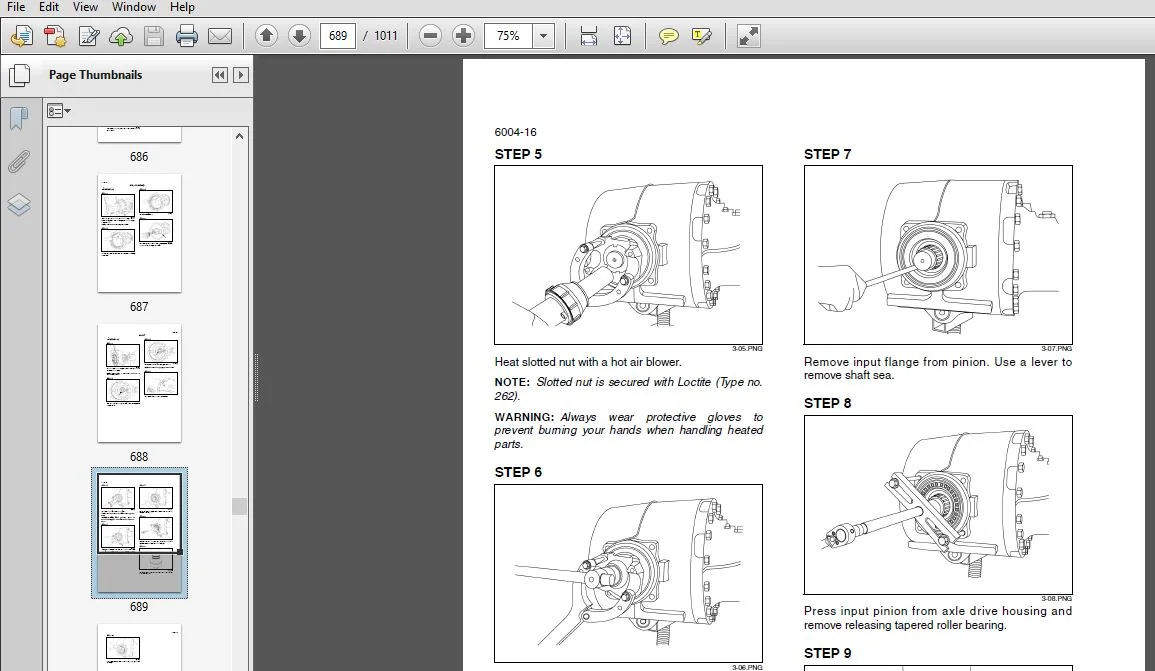This screenshot has height=671, width=1155.
Task: Click the Edit/Sign document icon
Action: [88, 35]
